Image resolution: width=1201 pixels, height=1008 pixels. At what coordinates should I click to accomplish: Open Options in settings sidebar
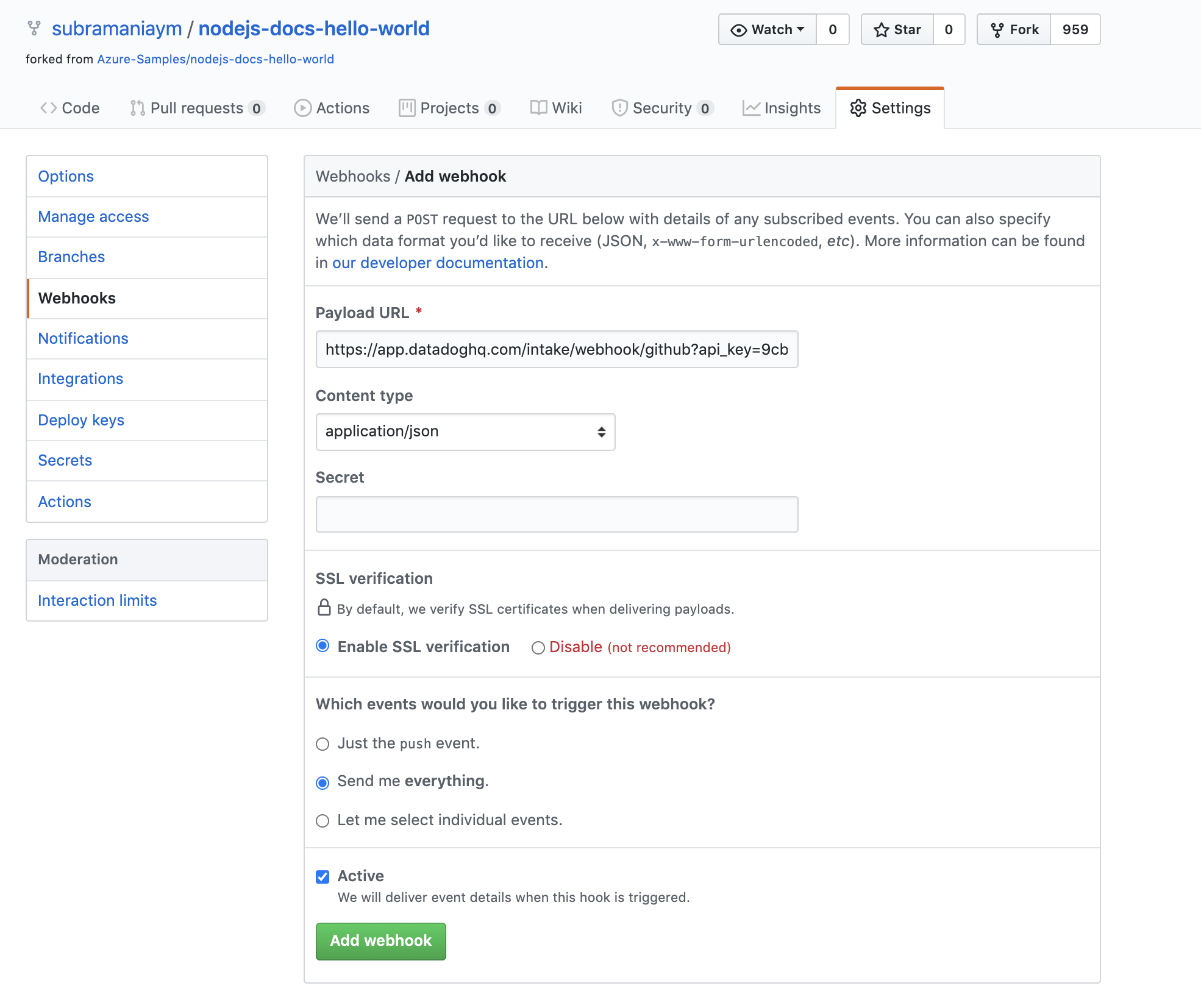(x=147, y=176)
